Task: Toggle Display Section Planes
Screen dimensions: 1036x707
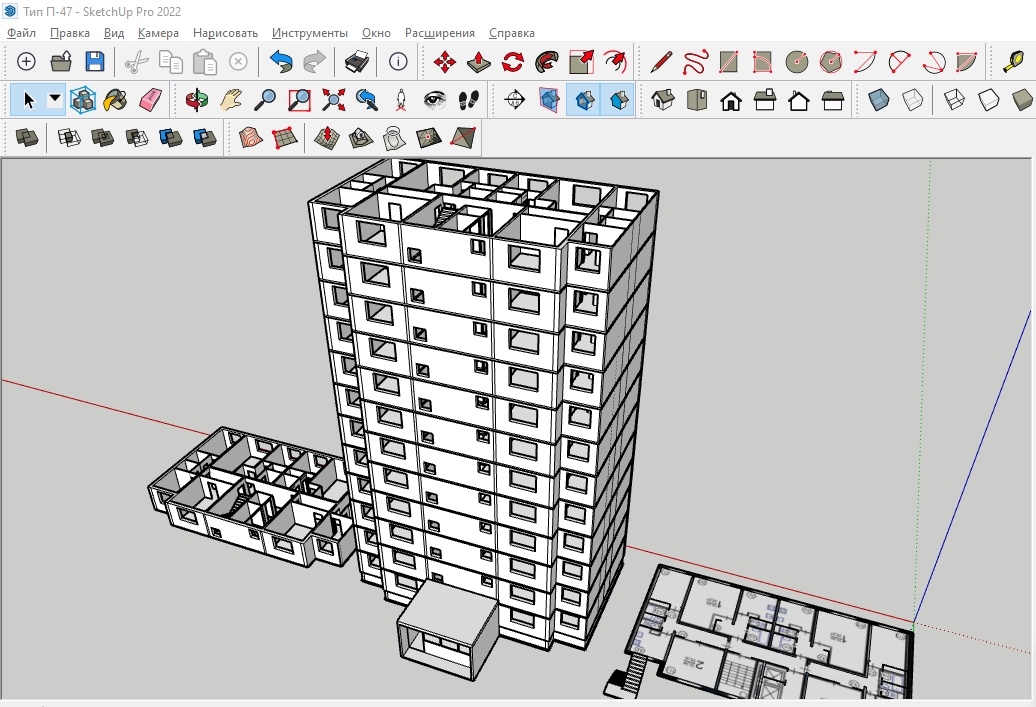Action: point(549,100)
